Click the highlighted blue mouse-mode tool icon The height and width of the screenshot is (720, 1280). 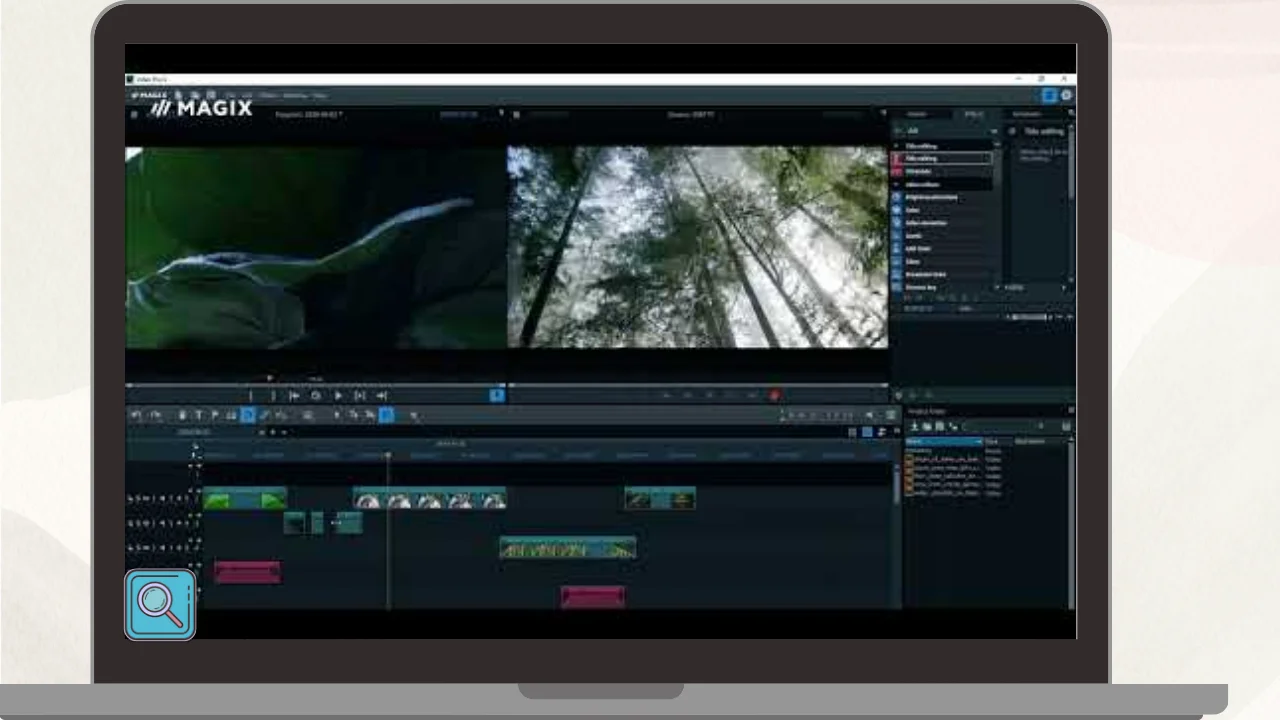click(x=248, y=415)
